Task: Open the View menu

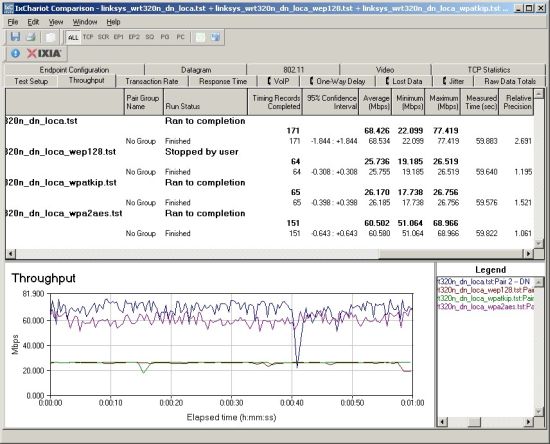Action: pyautogui.click(x=56, y=22)
